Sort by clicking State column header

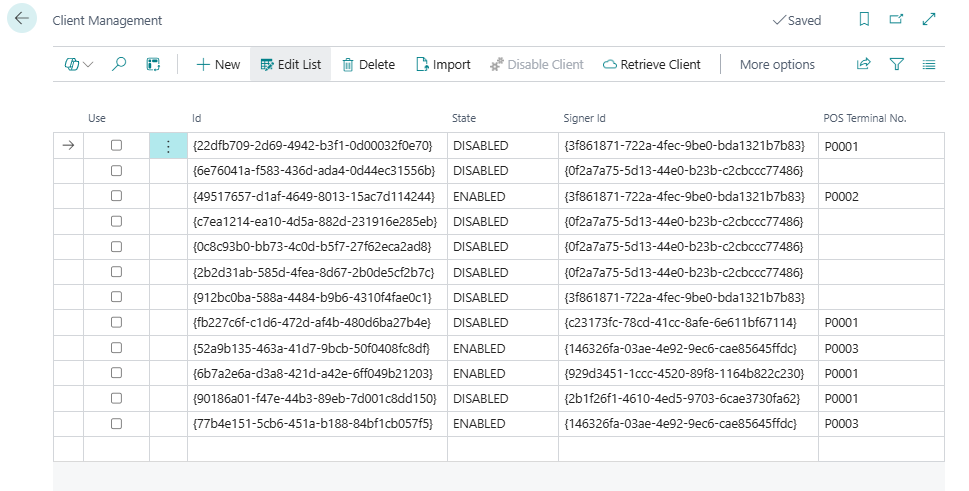tap(464, 118)
